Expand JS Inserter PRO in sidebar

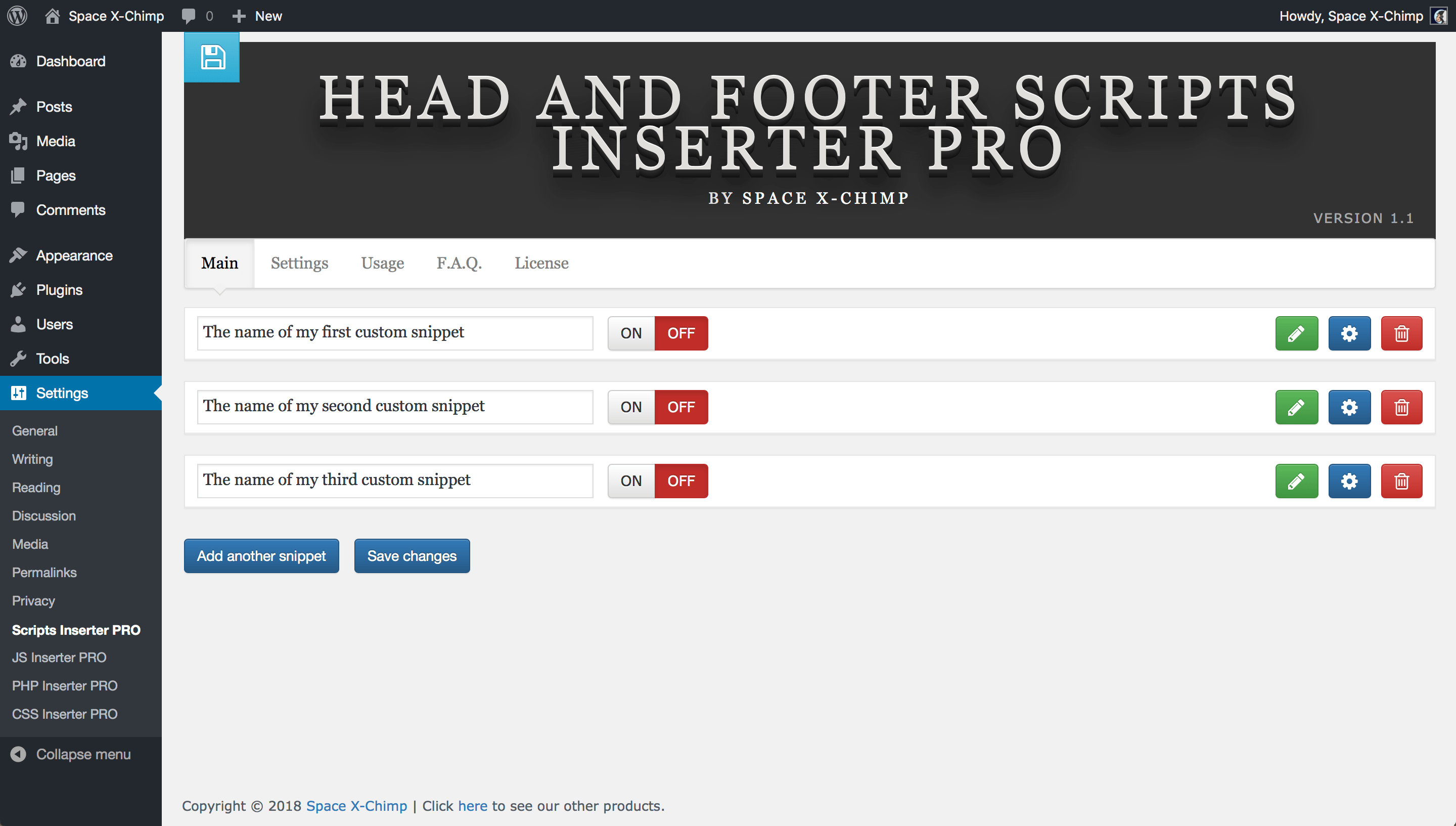click(x=58, y=658)
